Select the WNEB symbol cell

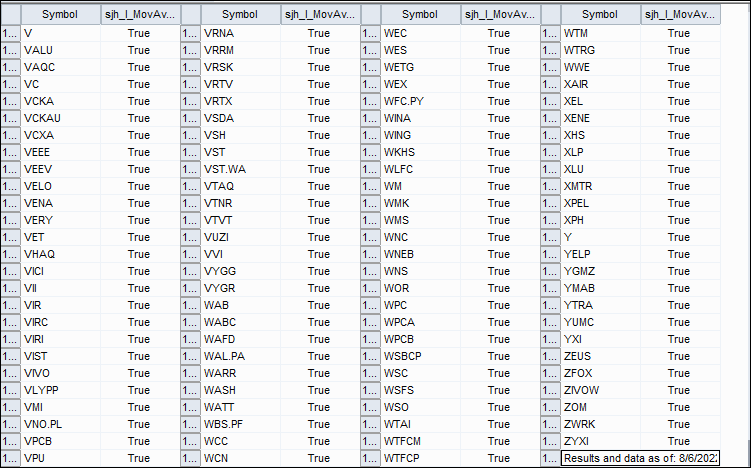coord(421,254)
